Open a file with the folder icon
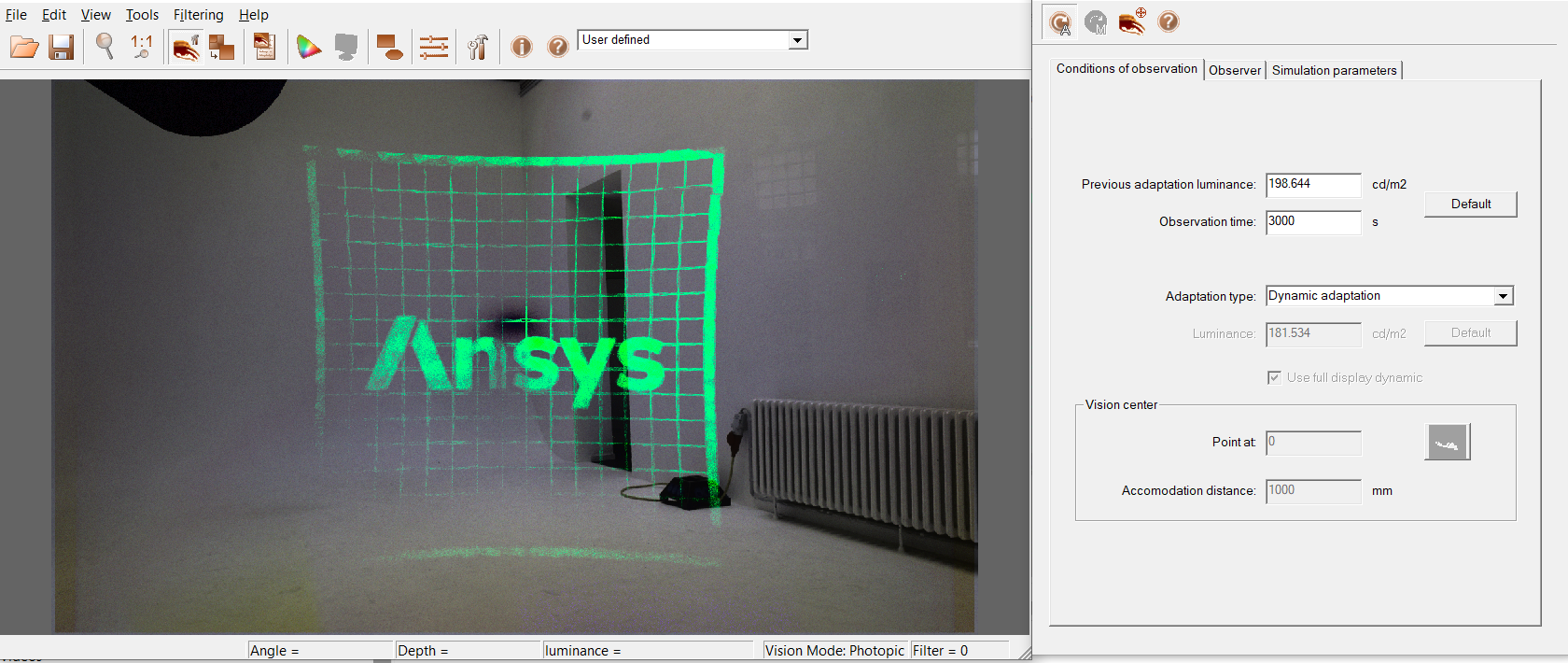 (x=24, y=47)
